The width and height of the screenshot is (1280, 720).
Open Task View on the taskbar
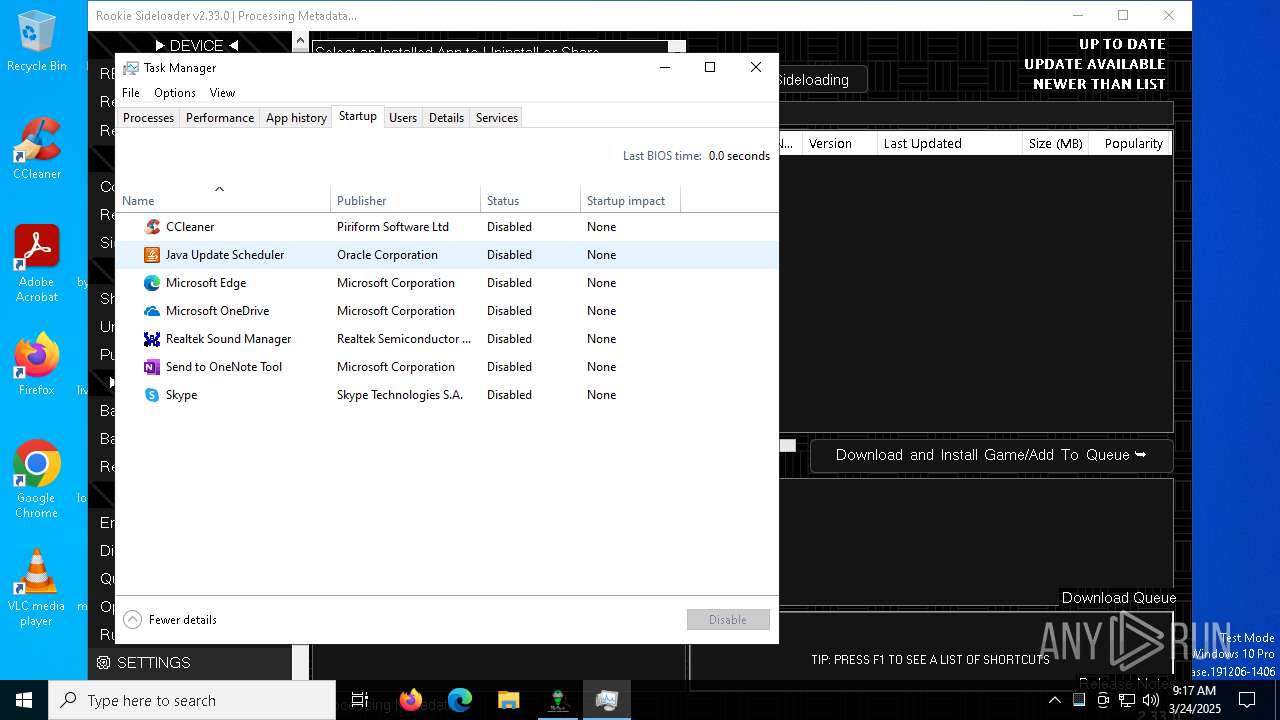click(x=360, y=700)
